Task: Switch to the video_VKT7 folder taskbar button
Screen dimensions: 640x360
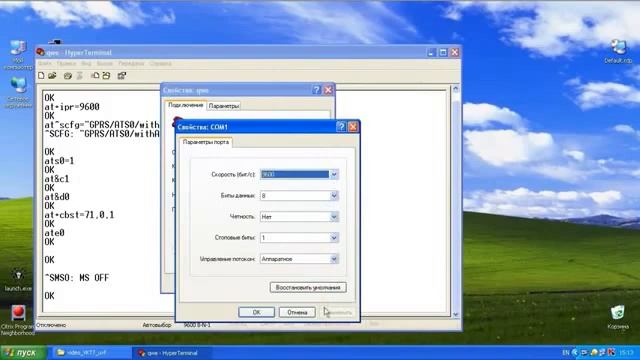Action: [x=91, y=353]
